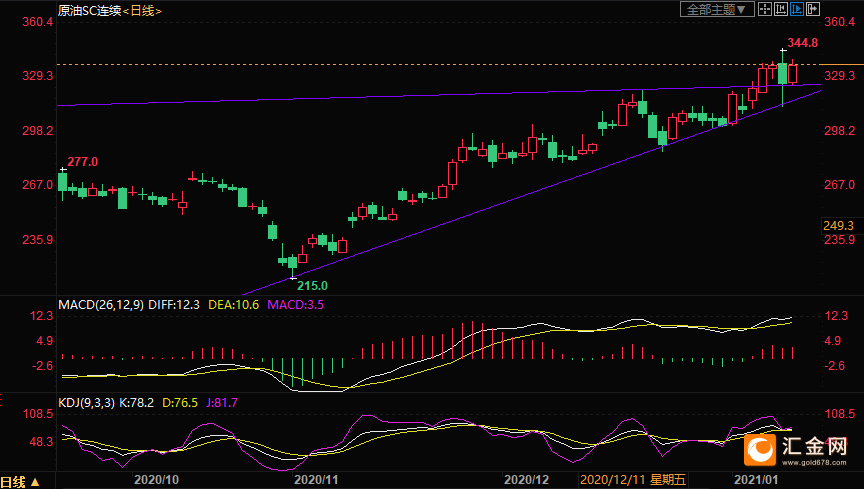Click the 277.0 price label
This screenshot has height=489, width=864.
[x=83, y=162]
